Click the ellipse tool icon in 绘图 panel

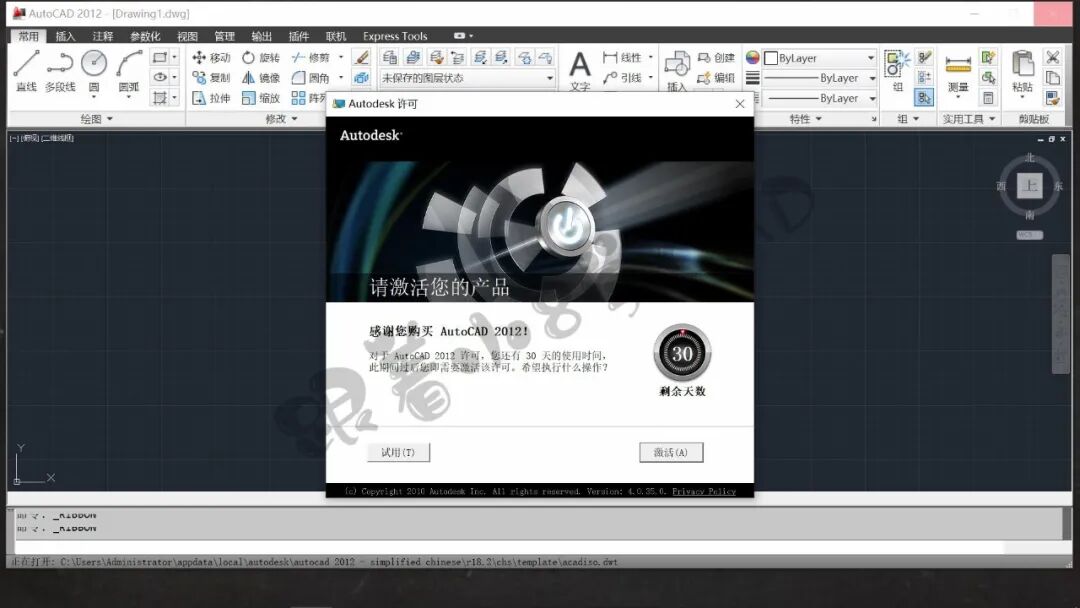click(x=160, y=77)
